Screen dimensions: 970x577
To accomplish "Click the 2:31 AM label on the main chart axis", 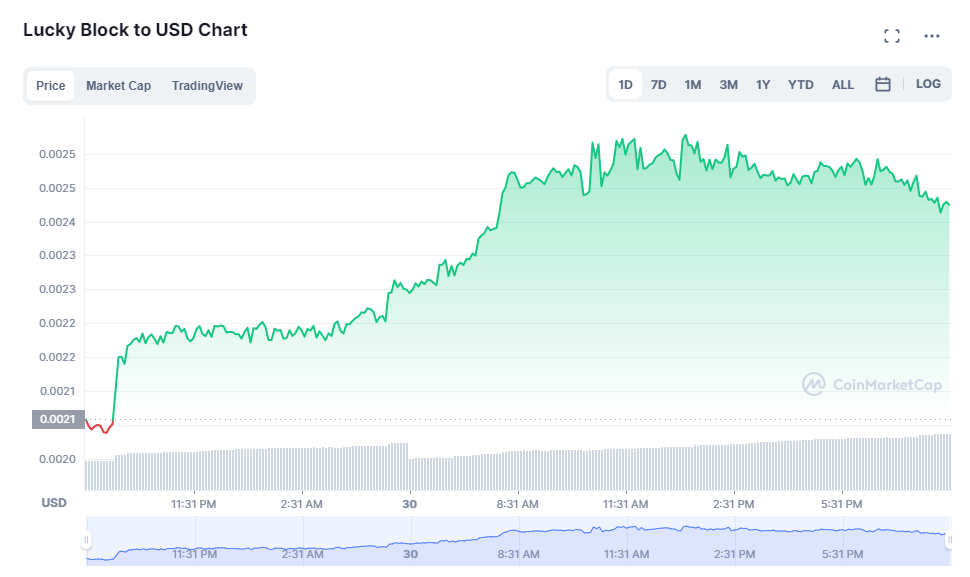I will 301,504.
